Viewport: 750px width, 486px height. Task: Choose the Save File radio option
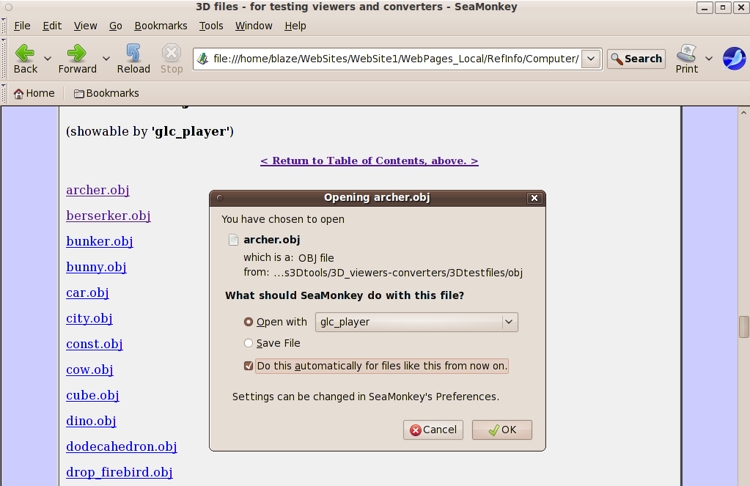tap(249, 343)
